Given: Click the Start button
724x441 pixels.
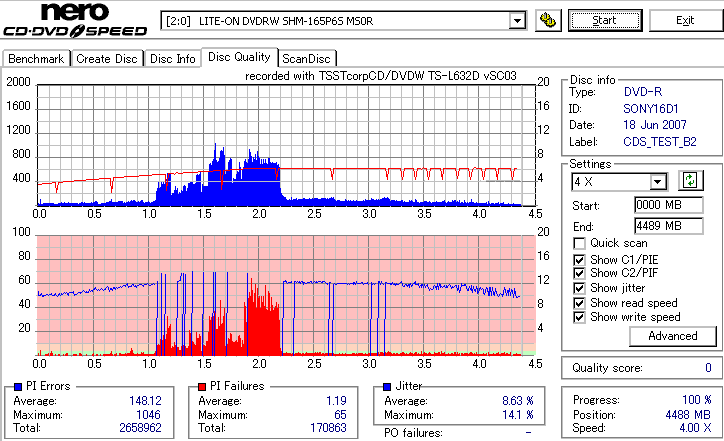Looking at the screenshot, I should tap(605, 20).
